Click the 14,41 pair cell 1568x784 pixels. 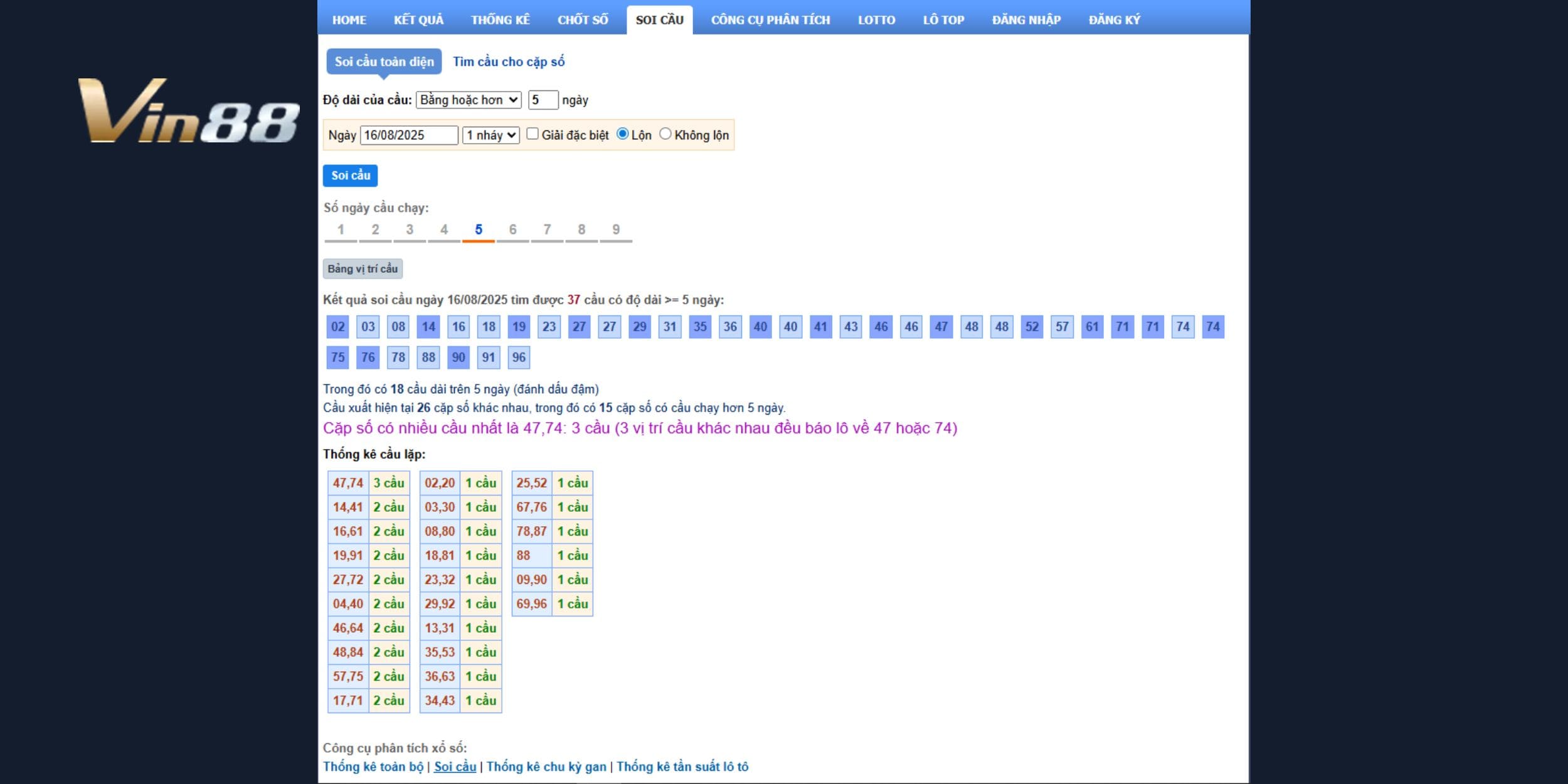348,507
